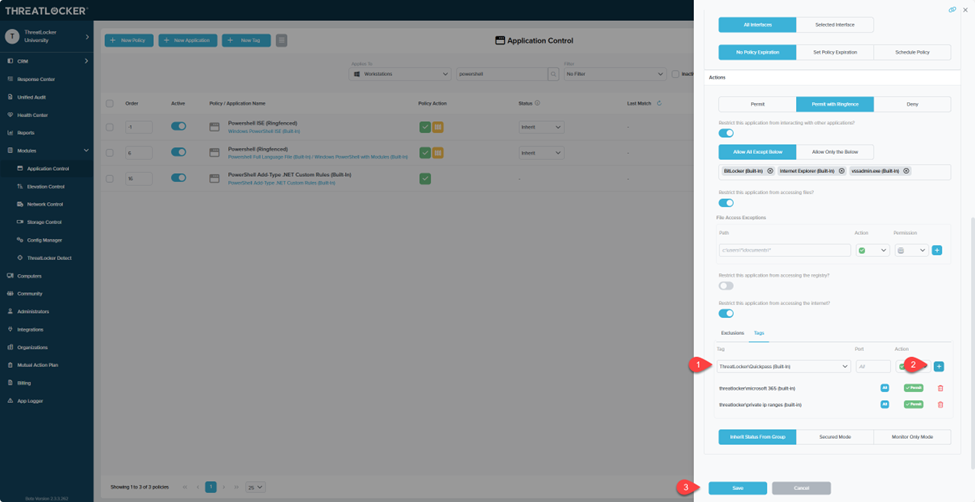
Task: Expand the CRM sidebar menu
Action: [86, 61]
